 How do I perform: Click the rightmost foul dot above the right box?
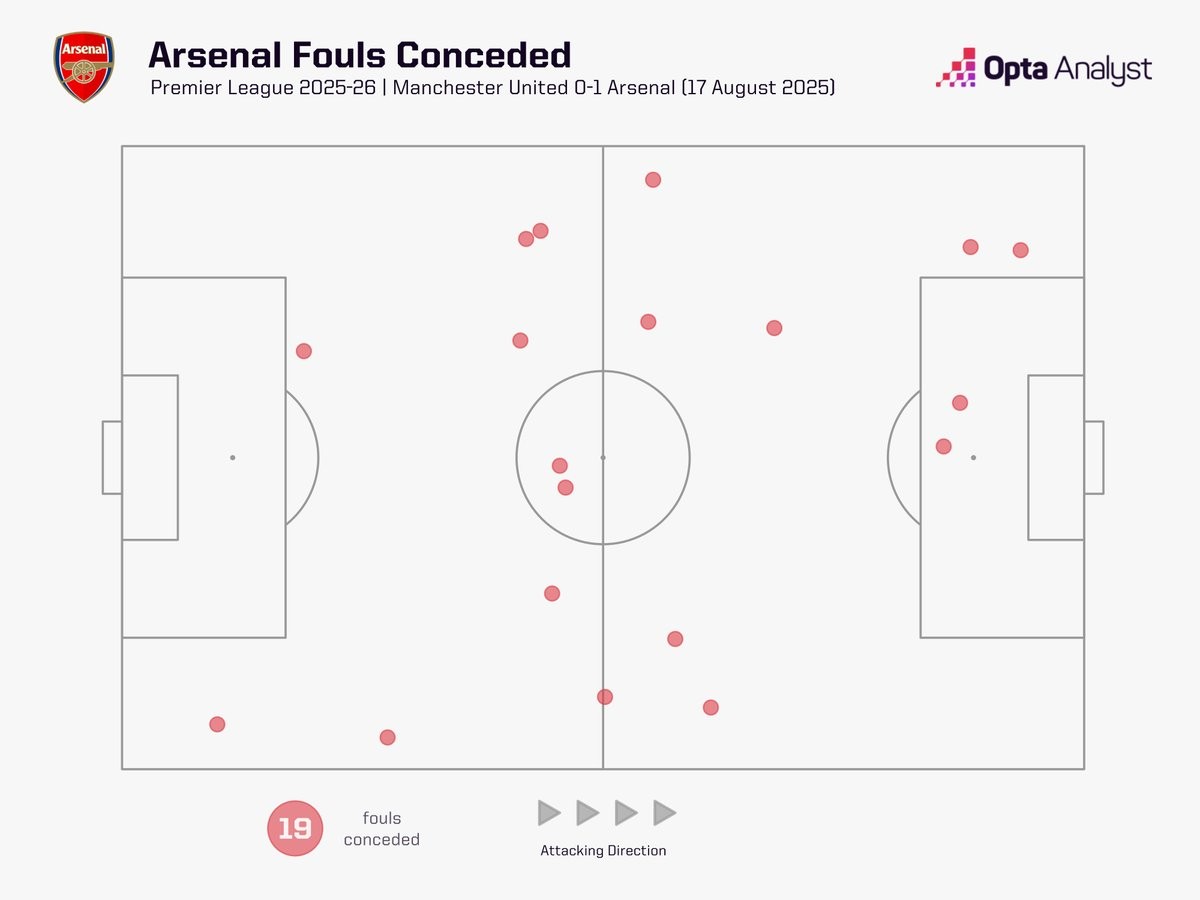1020,250
